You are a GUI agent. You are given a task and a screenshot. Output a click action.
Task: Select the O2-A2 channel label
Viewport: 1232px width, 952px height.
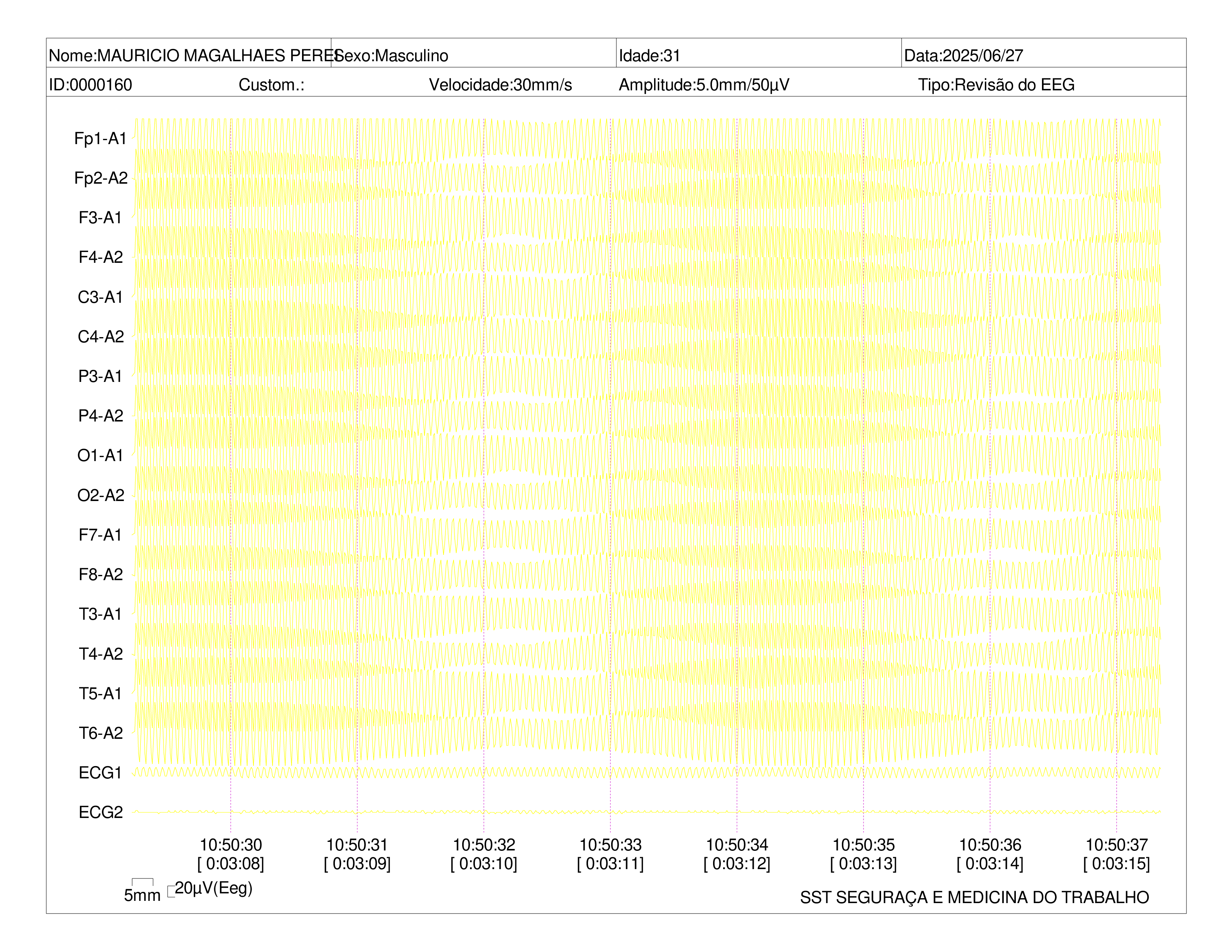(x=100, y=495)
